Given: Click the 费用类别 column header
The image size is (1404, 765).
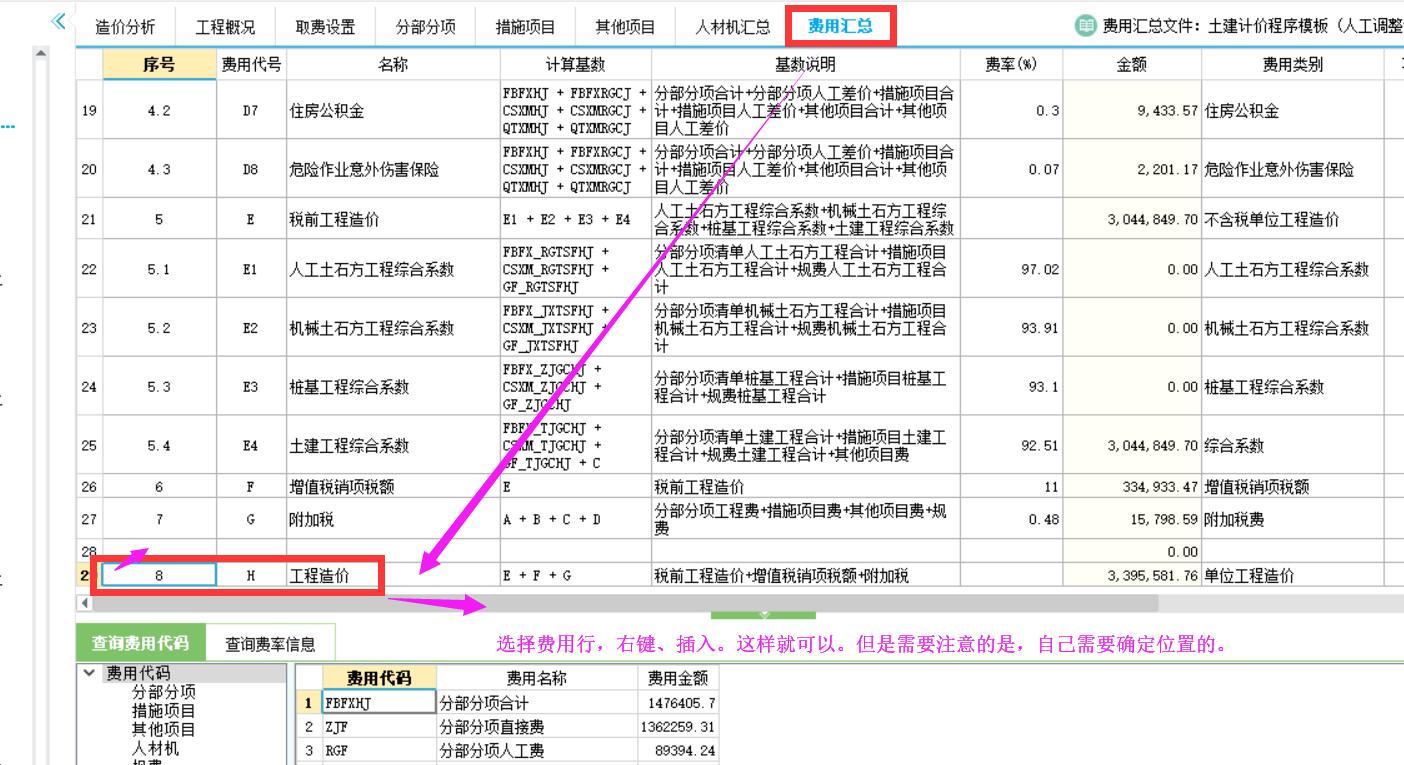Looking at the screenshot, I should coord(1293,64).
